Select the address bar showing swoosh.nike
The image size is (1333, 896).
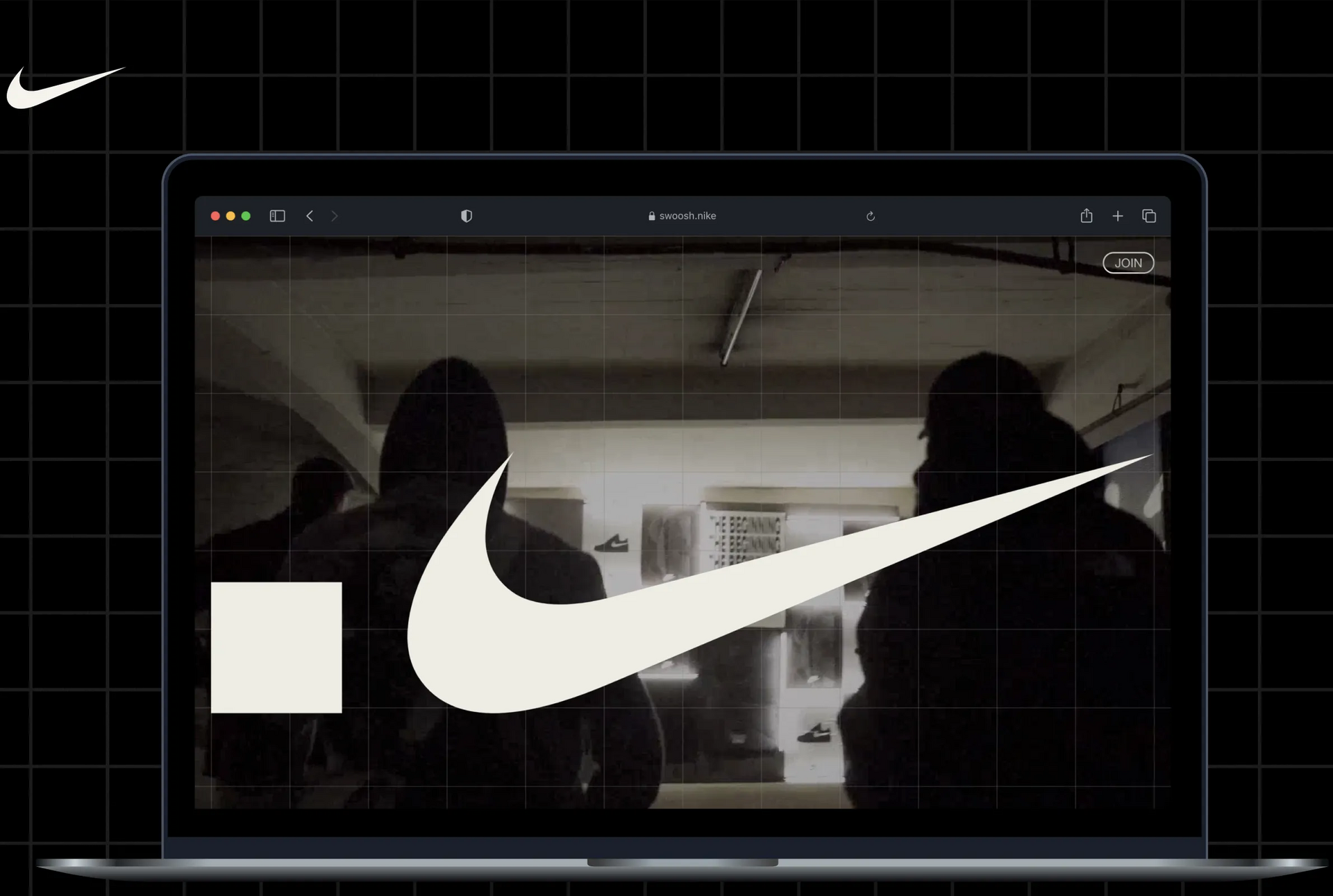tap(687, 216)
